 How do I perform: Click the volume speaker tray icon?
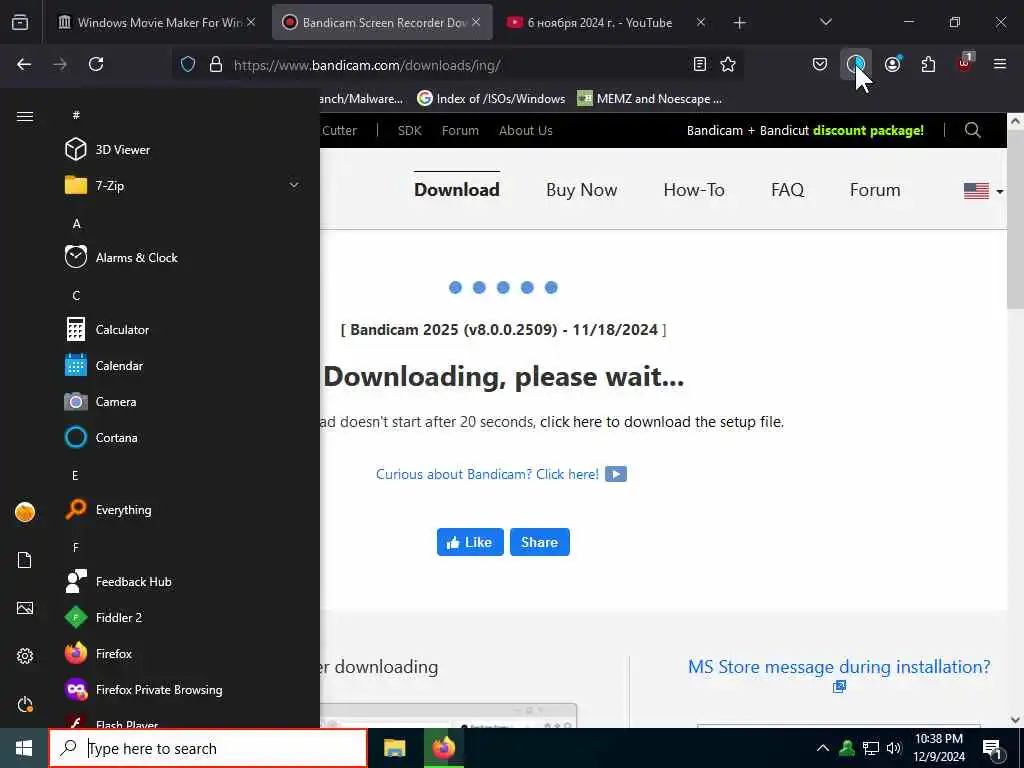(x=894, y=748)
